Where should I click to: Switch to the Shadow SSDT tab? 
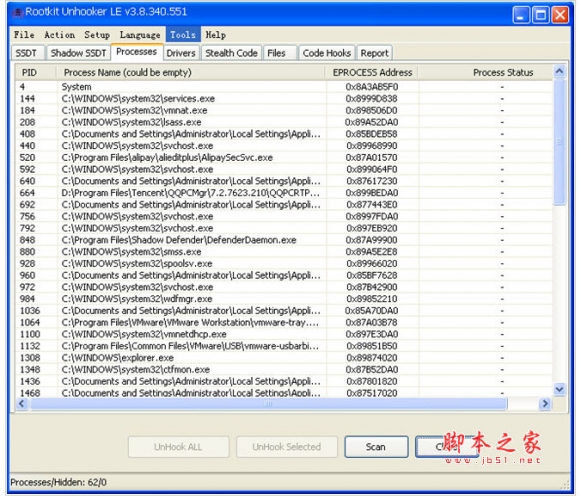click(x=78, y=53)
